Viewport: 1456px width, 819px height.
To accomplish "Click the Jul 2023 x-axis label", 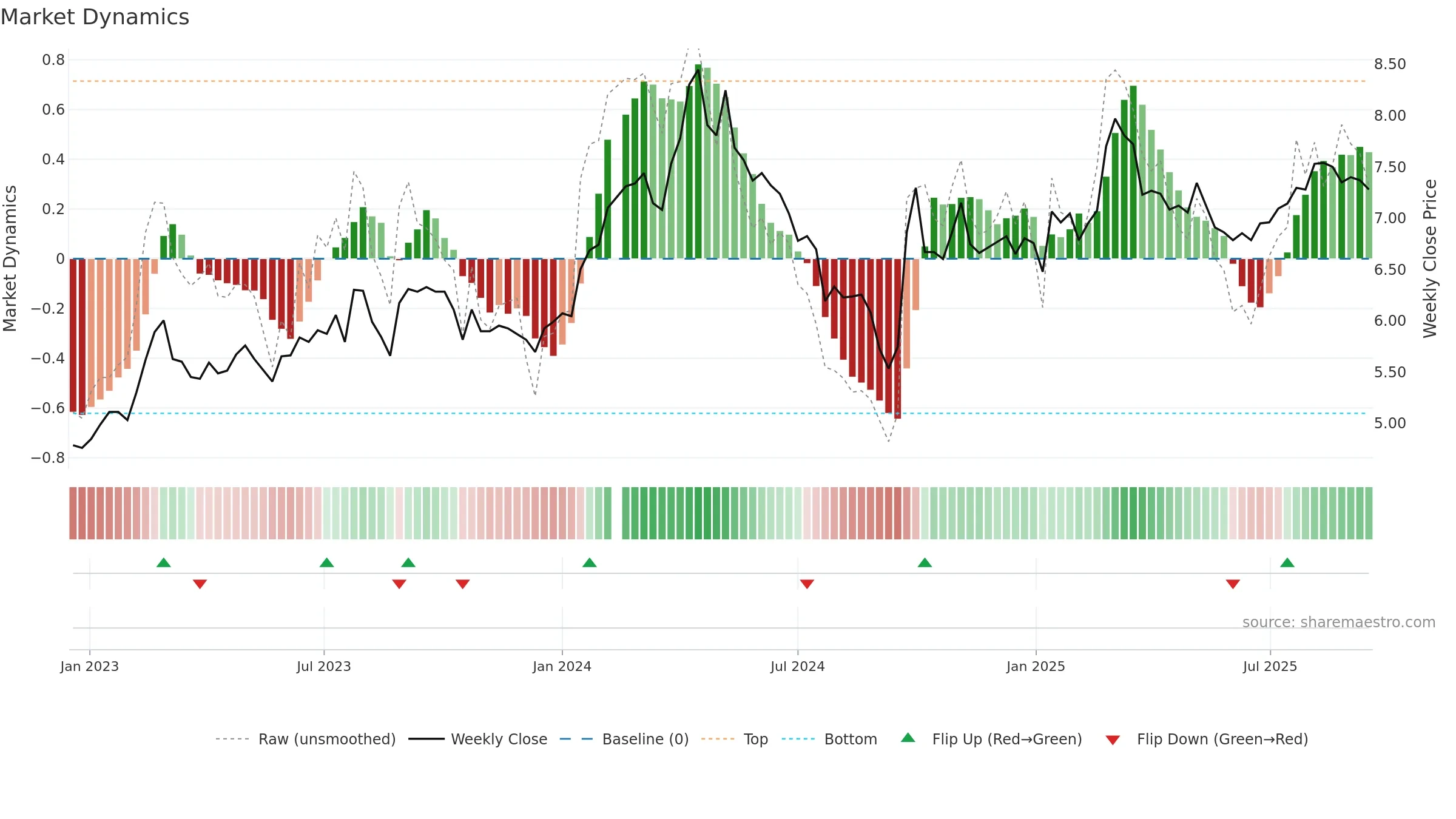I will (x=324, y=666).
